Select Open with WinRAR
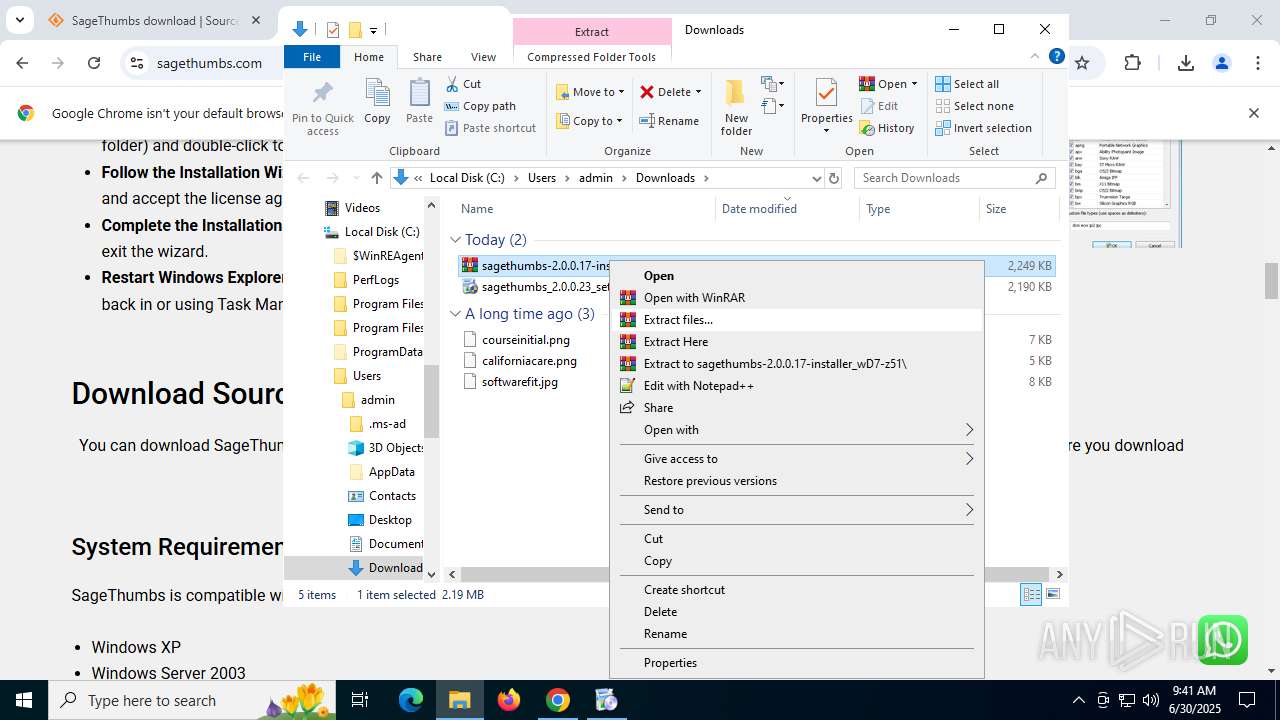The image size is (1280, 720). coord(797,298)
